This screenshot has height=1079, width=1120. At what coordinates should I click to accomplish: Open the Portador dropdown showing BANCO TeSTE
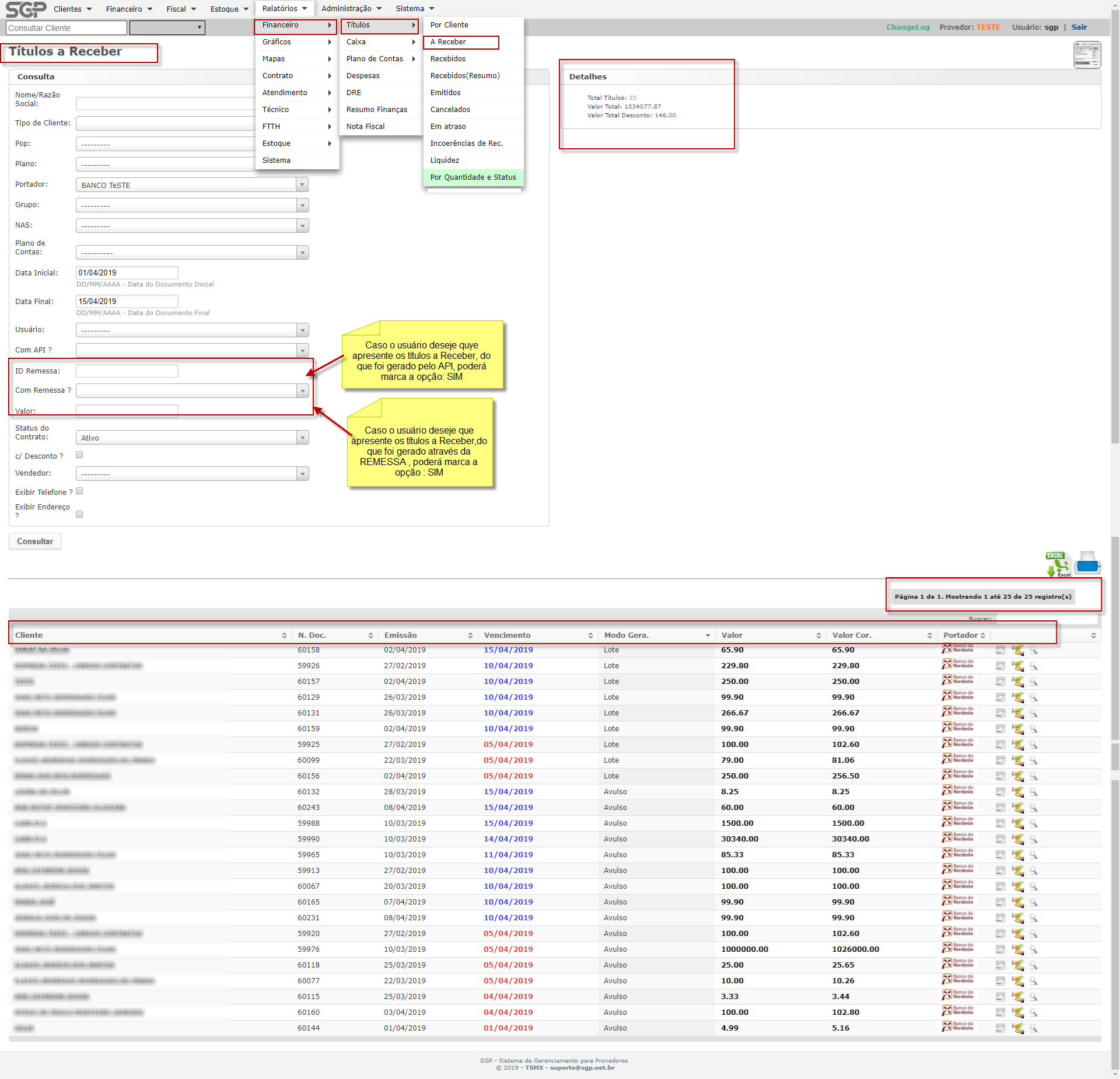click(x=192, y=185)
